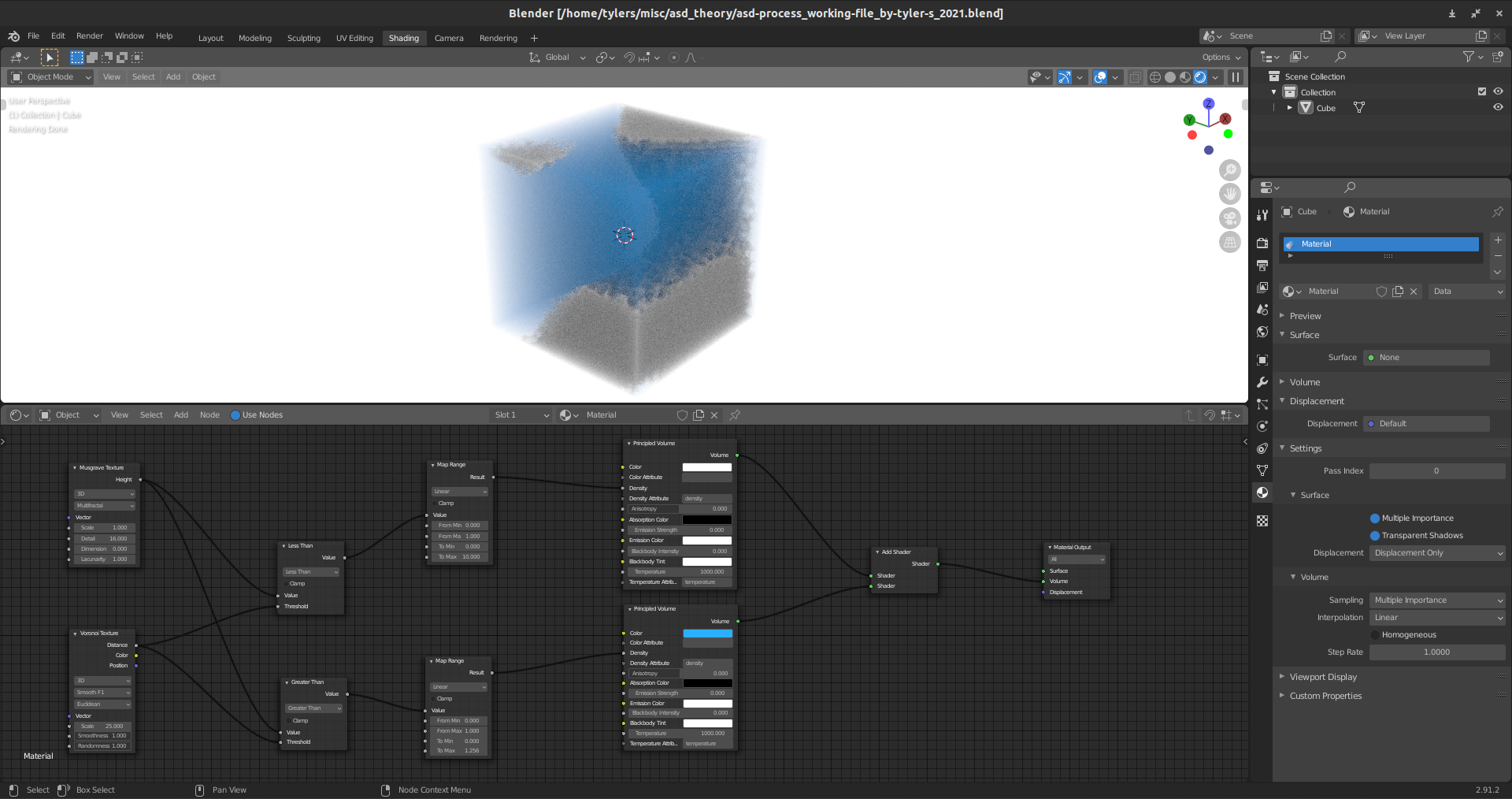Select rendered viewport shading mode icon
1512x799 pixels.
(1200, 77)
